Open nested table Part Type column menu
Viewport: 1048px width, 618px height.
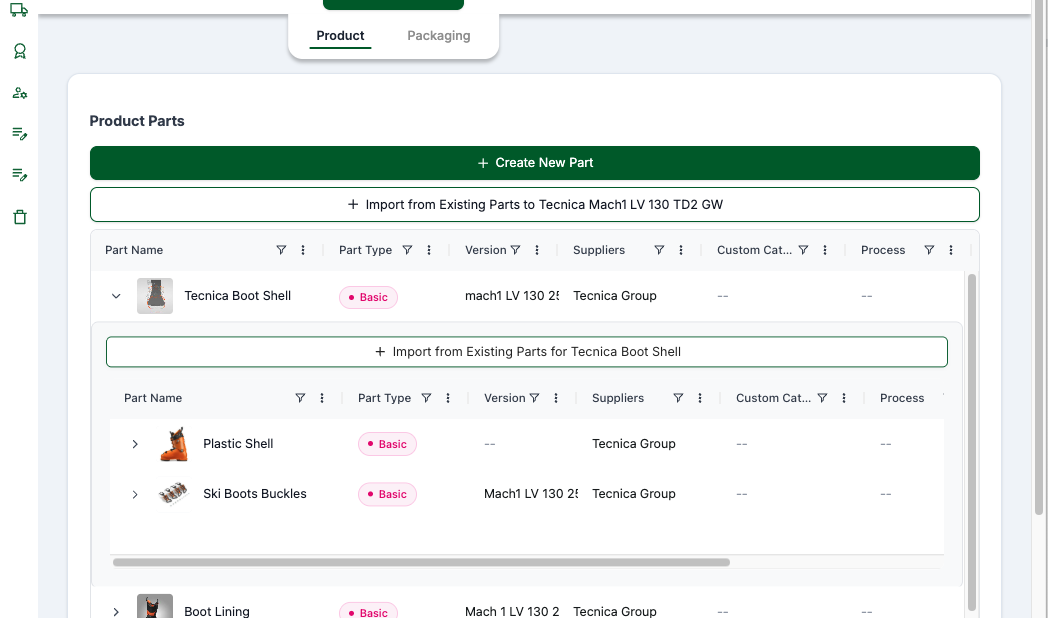[448, 398]
